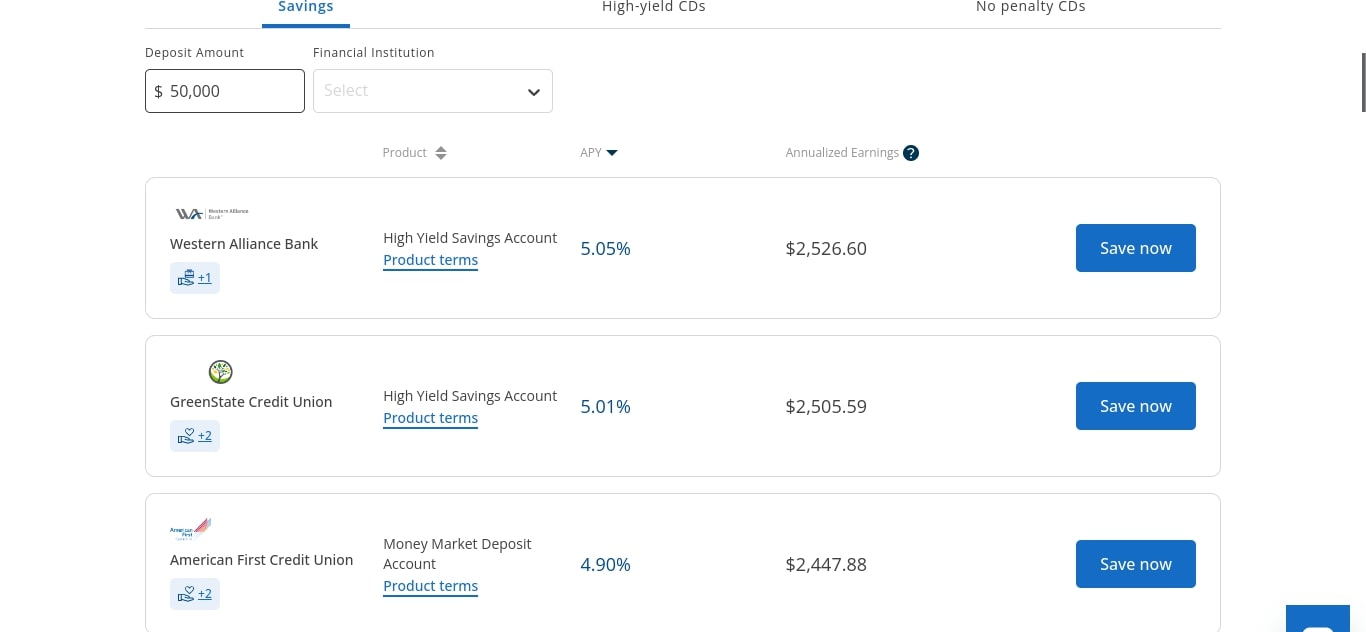The height and width of the screenshot is (632, 1366).
Task: Click the GreenState Credit Union tree logo
Action: [x=221, y=372]
